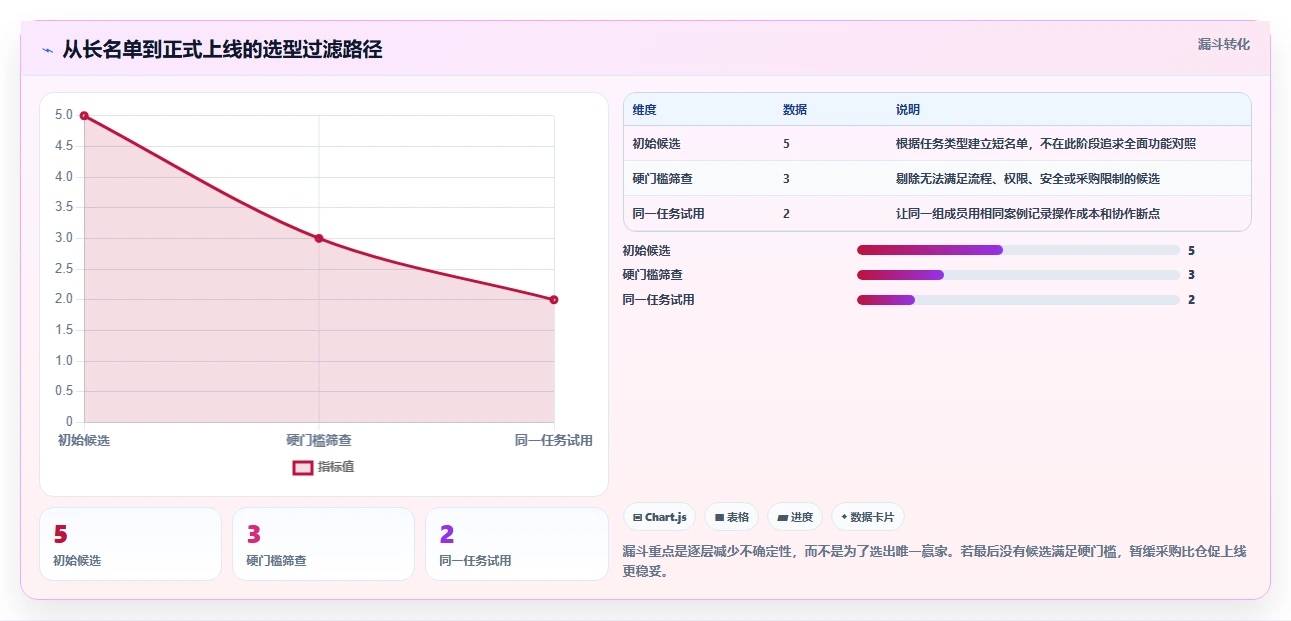Open the stat card showing 3 硬门槛筛查
Viewport: 1291px width, 621px height.
(x=323, y=544)
